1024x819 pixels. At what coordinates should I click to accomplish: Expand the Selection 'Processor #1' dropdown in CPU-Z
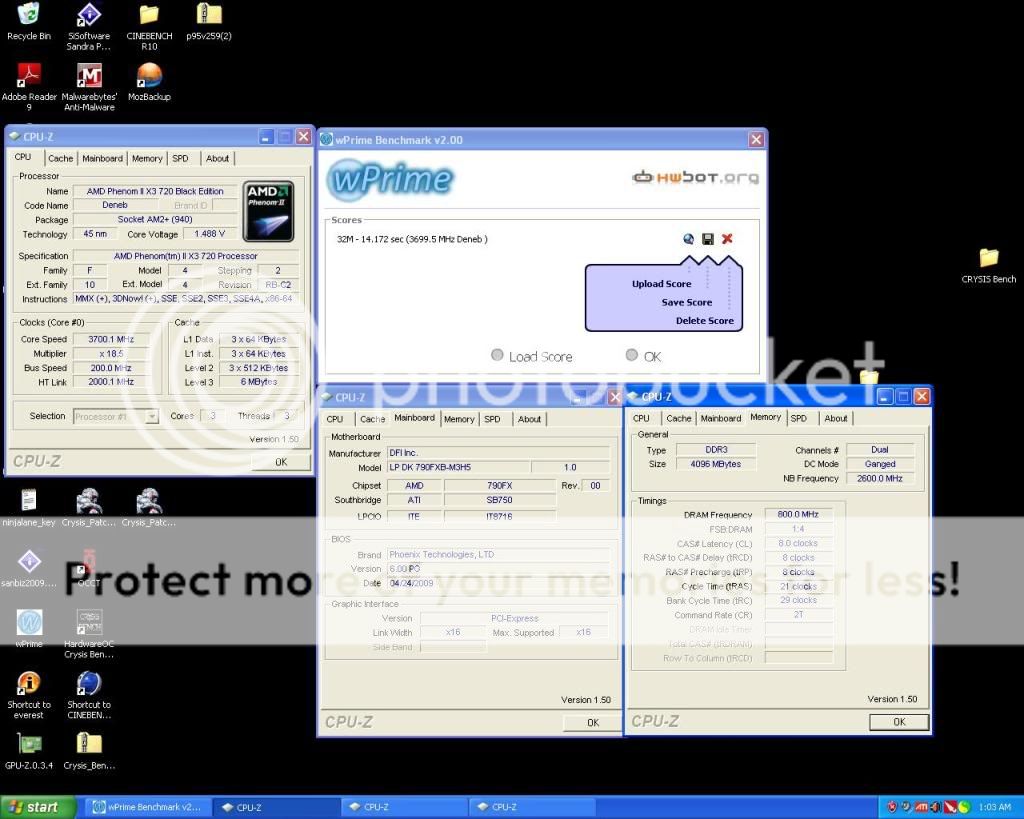(152, 416)
